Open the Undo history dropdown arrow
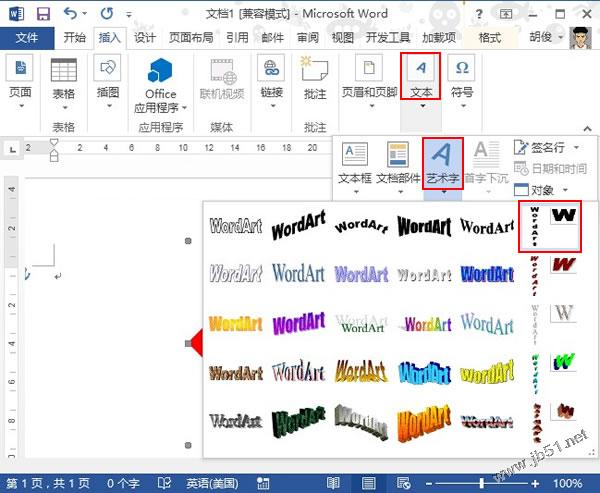Screen dimensions: 600x493 click(x=84, y=14)
